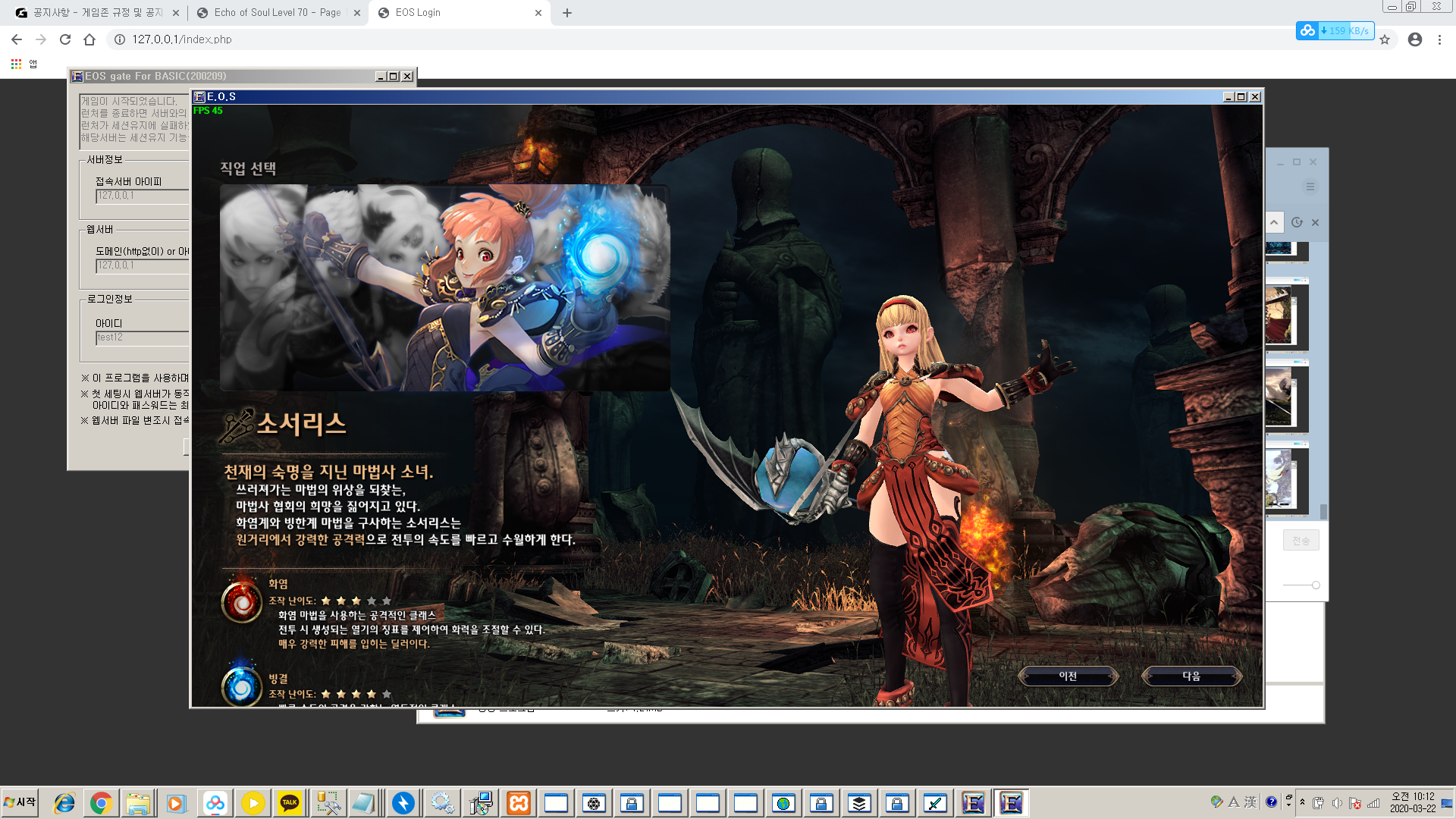Click the 전송 (Send) button in the right panel
Viewport: 1456px width, 819px height.
[1301, 540]
